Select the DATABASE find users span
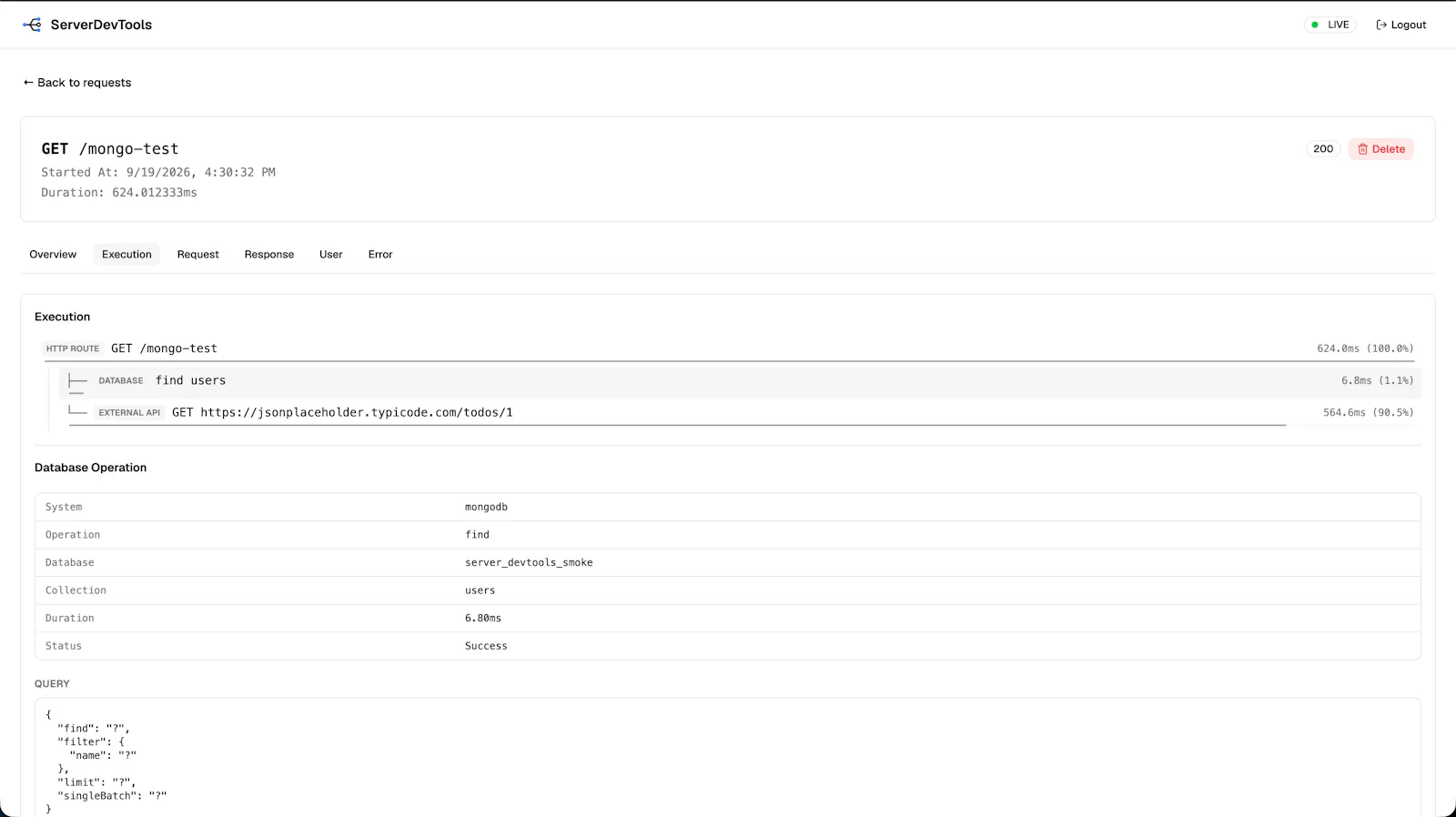 click(740, 381)
